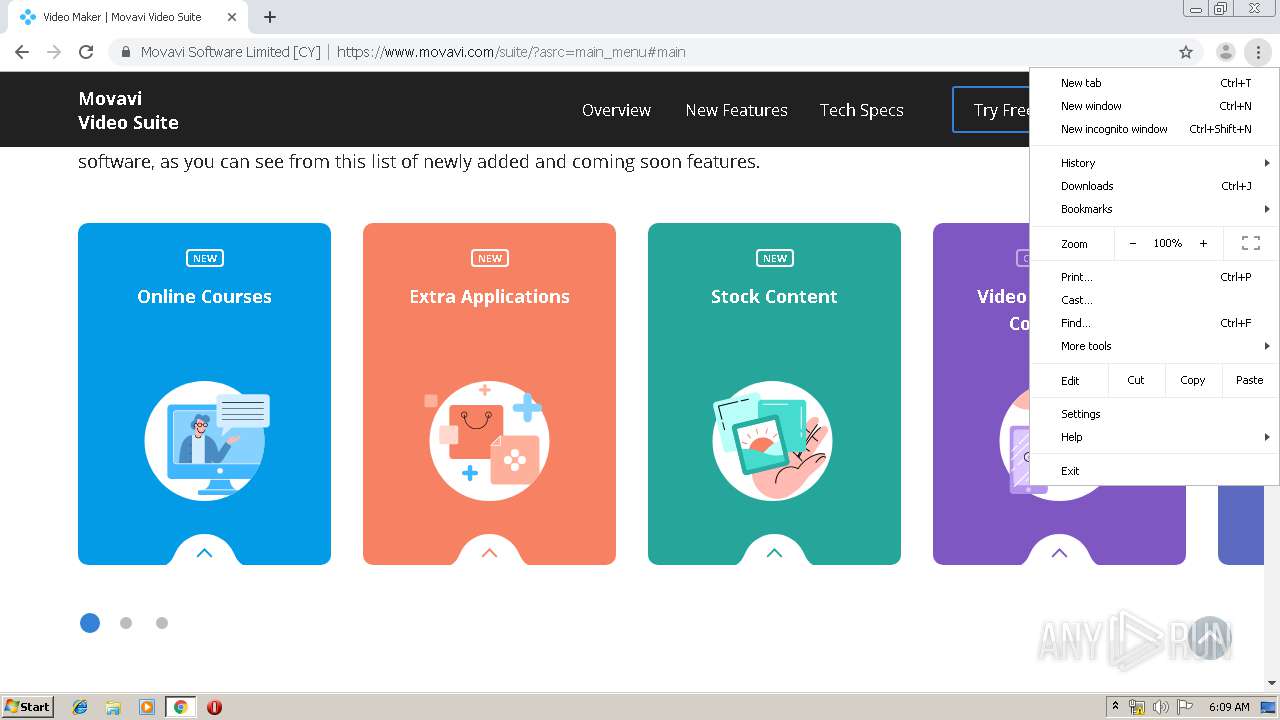Open the volume speaker tray icon
1280x720 pixels.
[1161, 707]
